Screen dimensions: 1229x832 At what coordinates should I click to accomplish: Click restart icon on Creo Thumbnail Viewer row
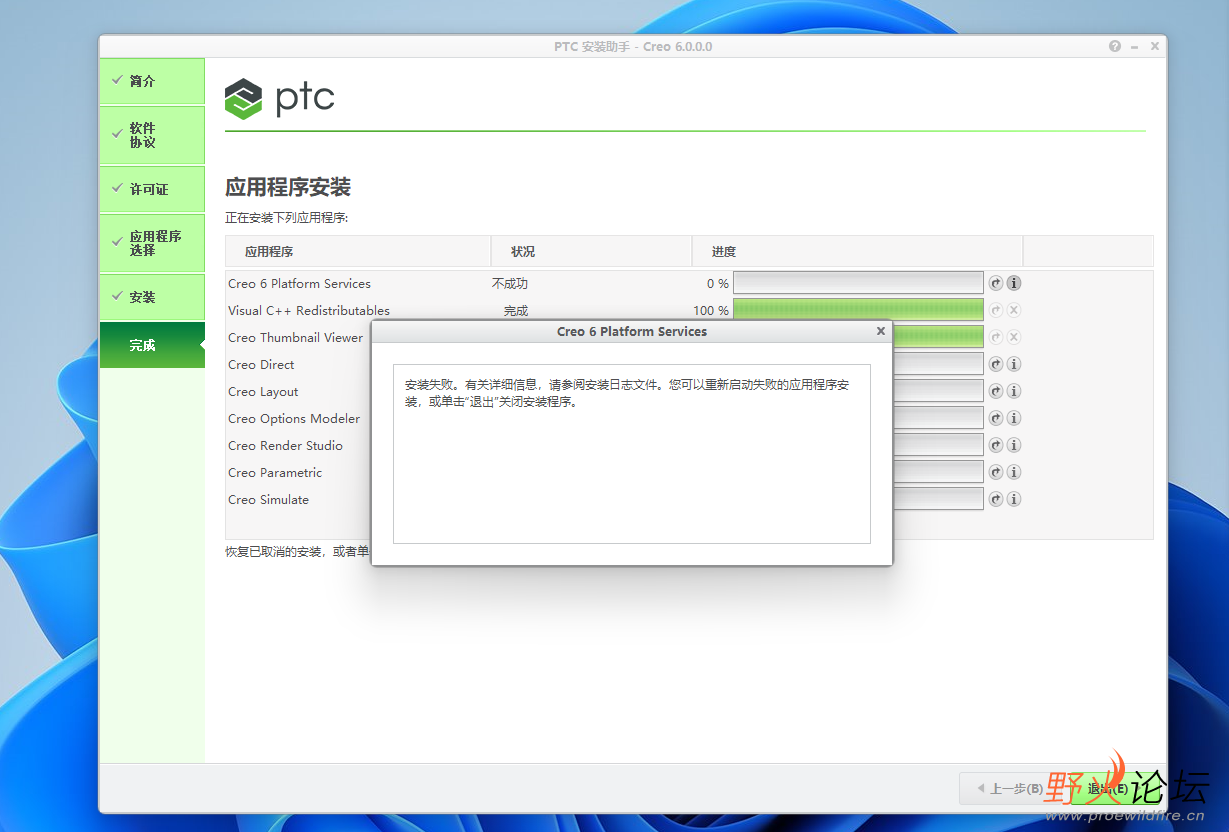(996, 337)
